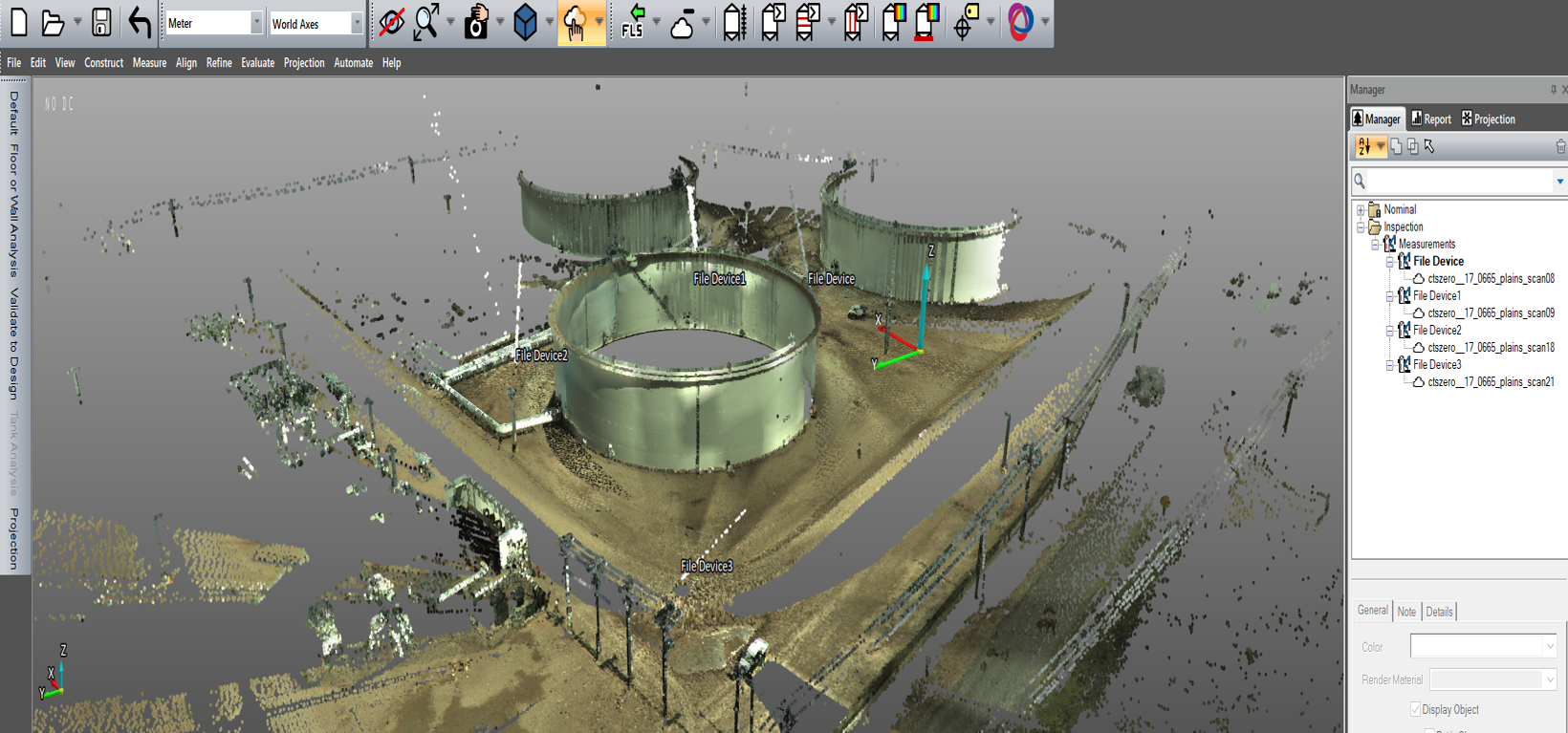
Task: Click the tank rainbow color map icon
Action: point(893,22)
